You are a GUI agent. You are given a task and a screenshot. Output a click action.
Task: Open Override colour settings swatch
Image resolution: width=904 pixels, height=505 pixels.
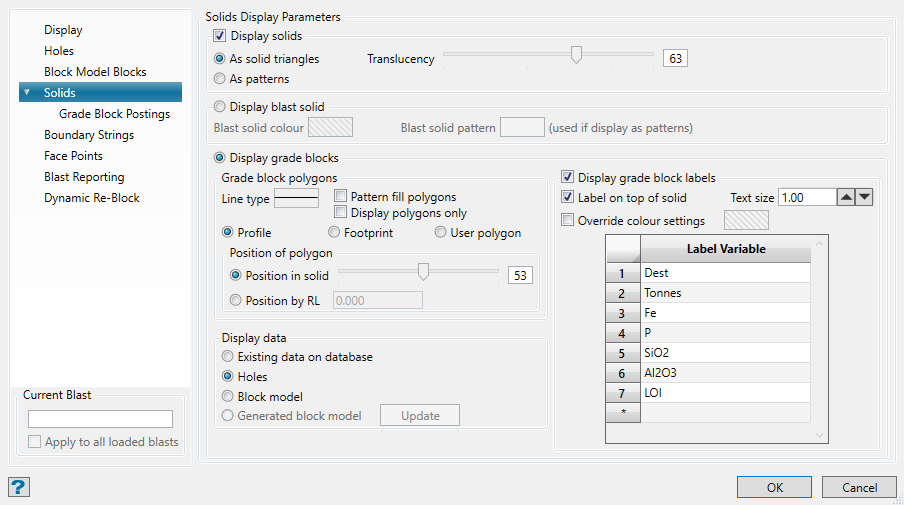click(747, 220)
